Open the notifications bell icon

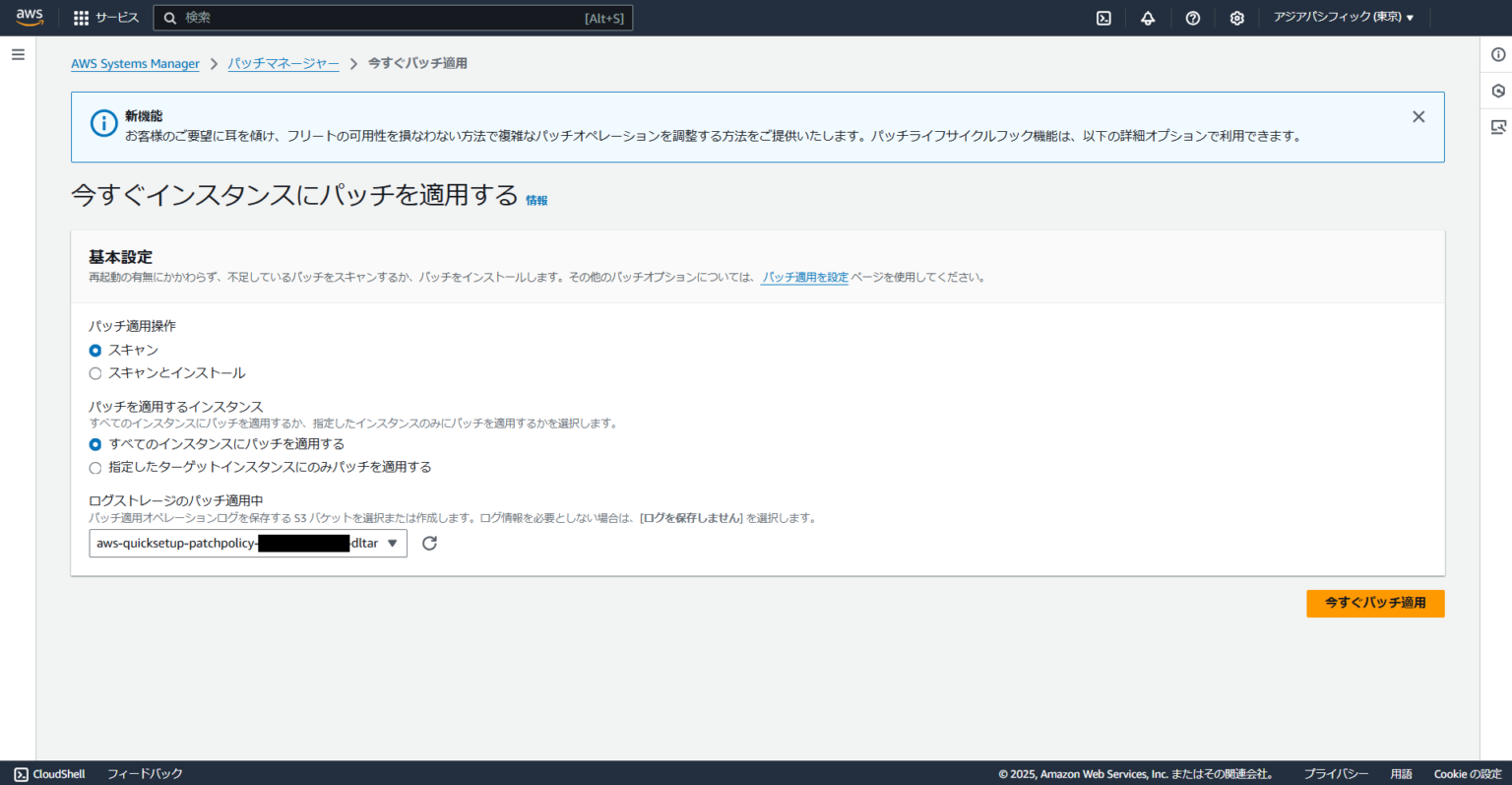1148,17
